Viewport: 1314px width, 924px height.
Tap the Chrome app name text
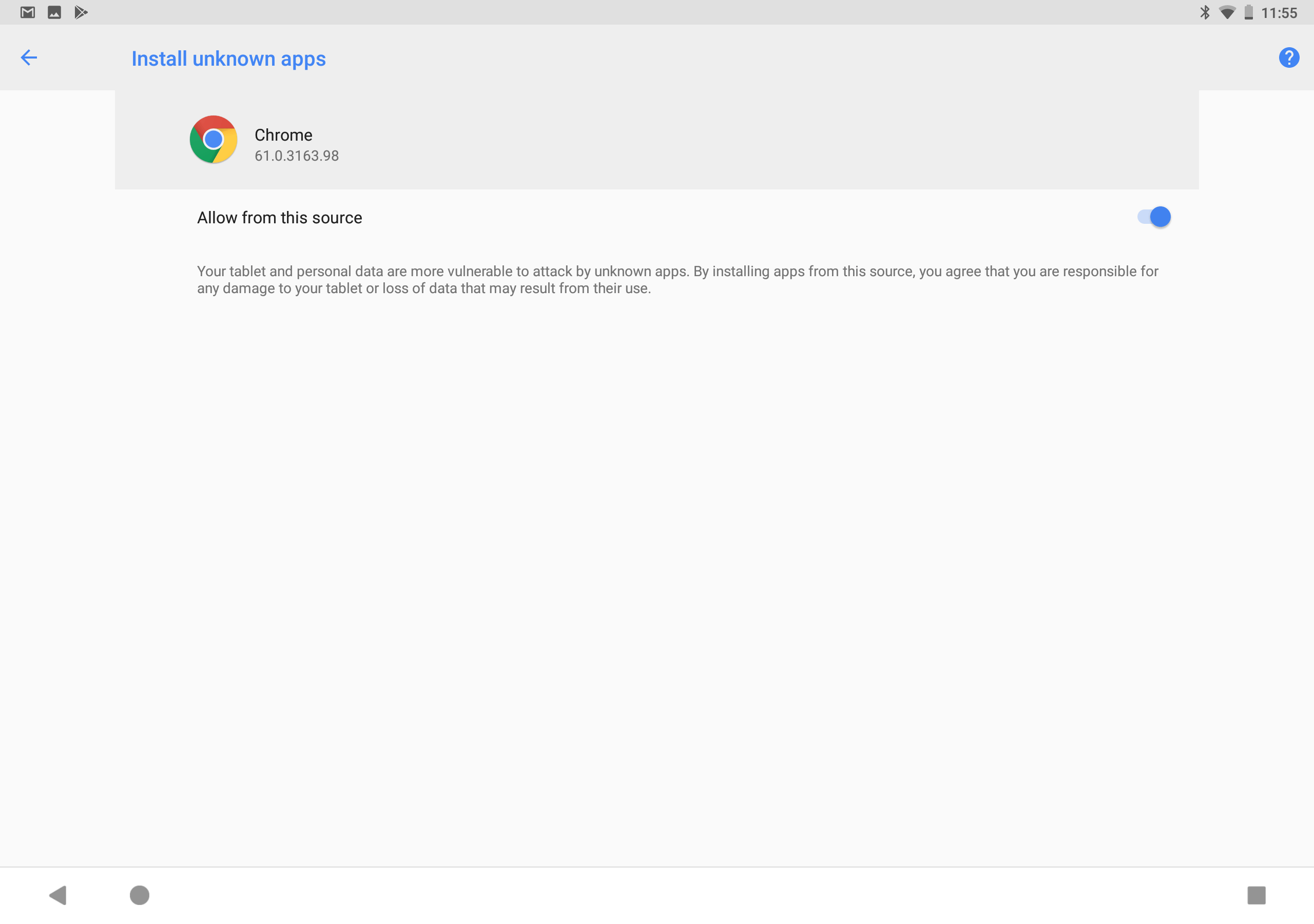[x=283, y=135]
